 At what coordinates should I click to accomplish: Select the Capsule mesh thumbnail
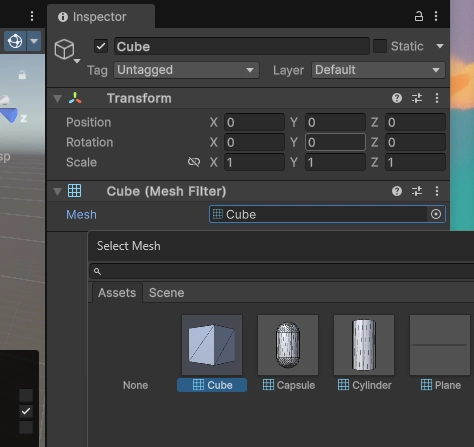(x=288, y=345)
